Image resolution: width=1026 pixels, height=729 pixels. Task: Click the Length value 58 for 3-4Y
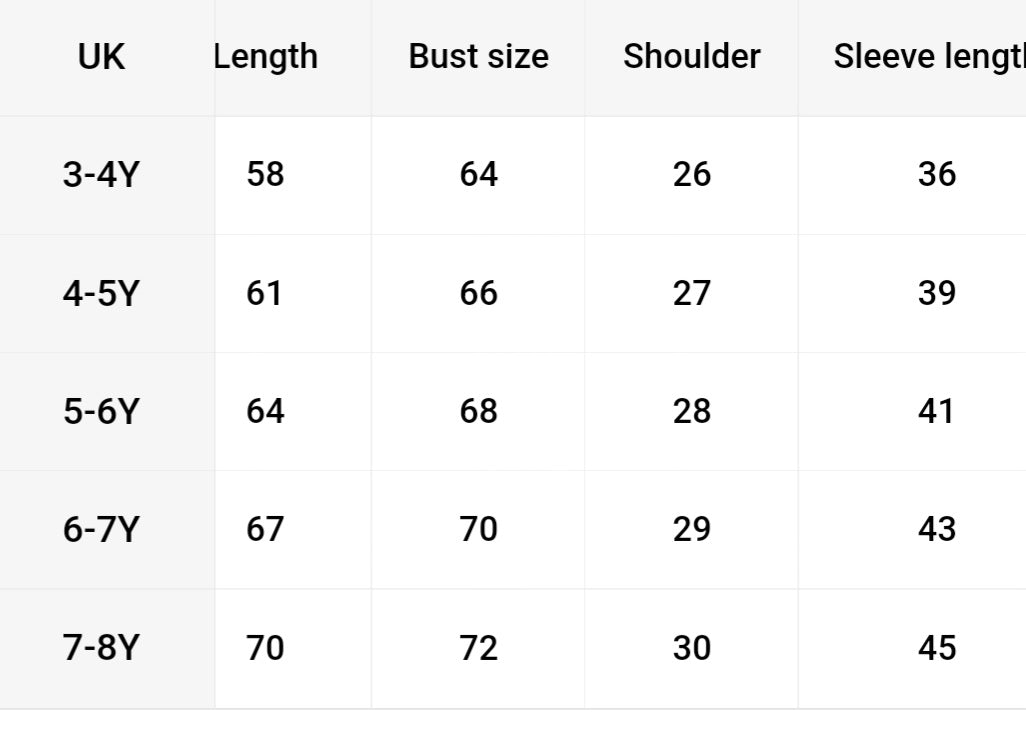click(265, 175)
